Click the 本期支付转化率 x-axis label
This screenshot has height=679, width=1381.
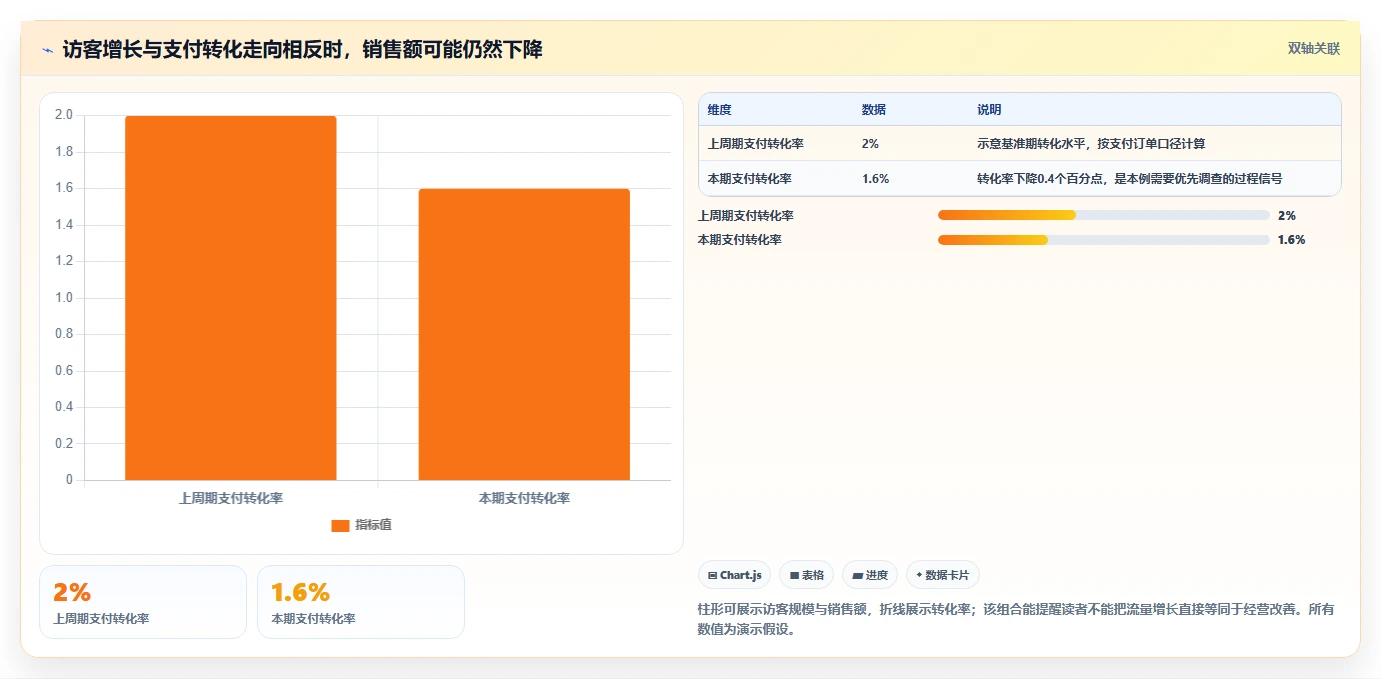[524, 498]
